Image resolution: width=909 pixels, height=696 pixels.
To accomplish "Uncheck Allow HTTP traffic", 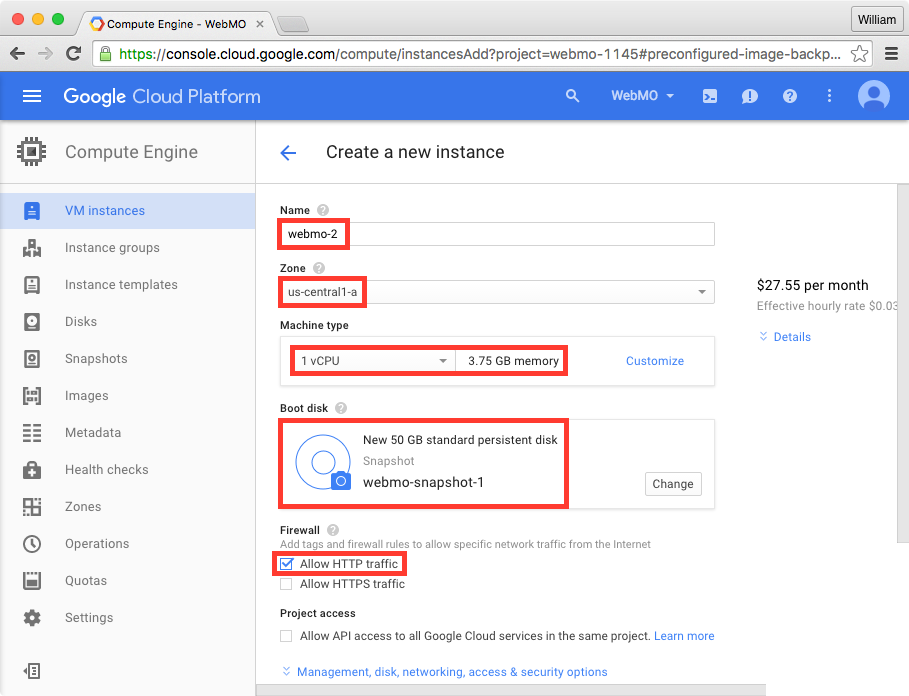I will point(286,564).
